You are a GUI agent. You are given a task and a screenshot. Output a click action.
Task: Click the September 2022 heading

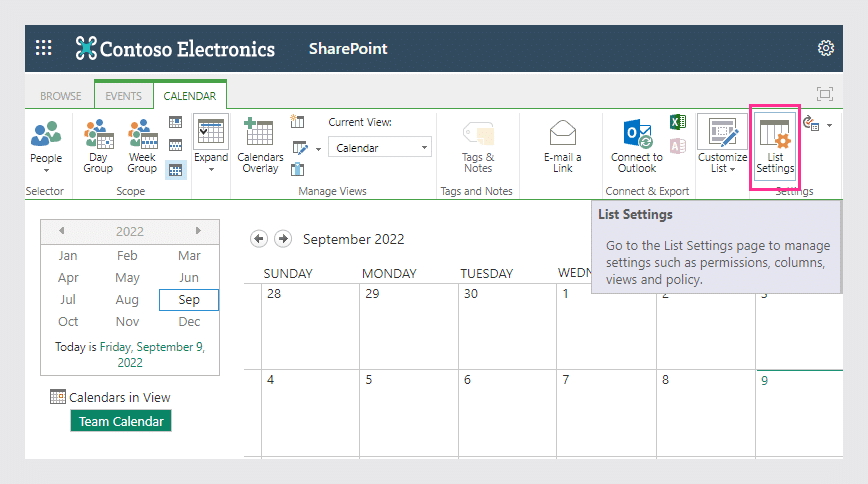[x=353, y=239]
